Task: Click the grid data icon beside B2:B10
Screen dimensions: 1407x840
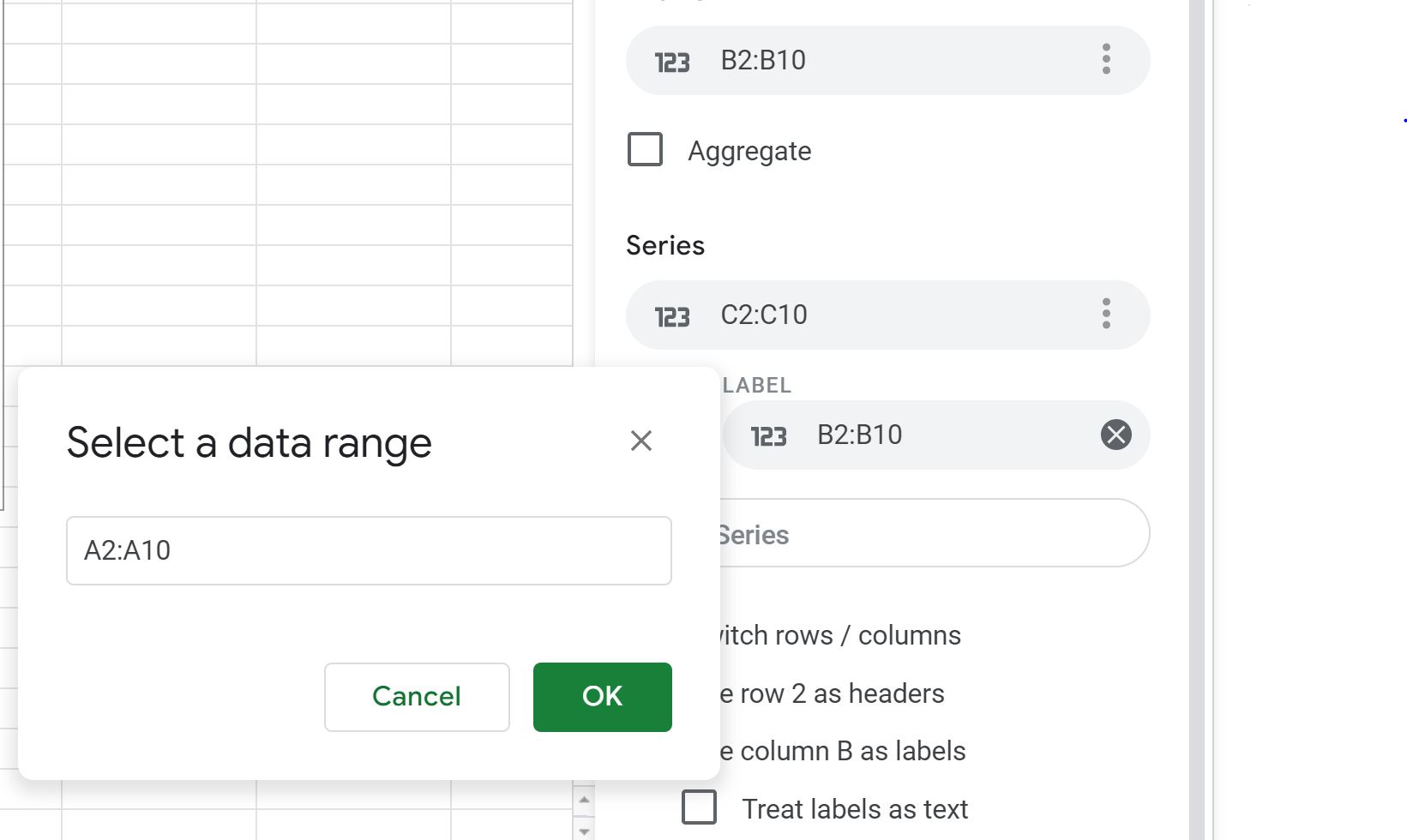Action: click(x=674, y=60)
